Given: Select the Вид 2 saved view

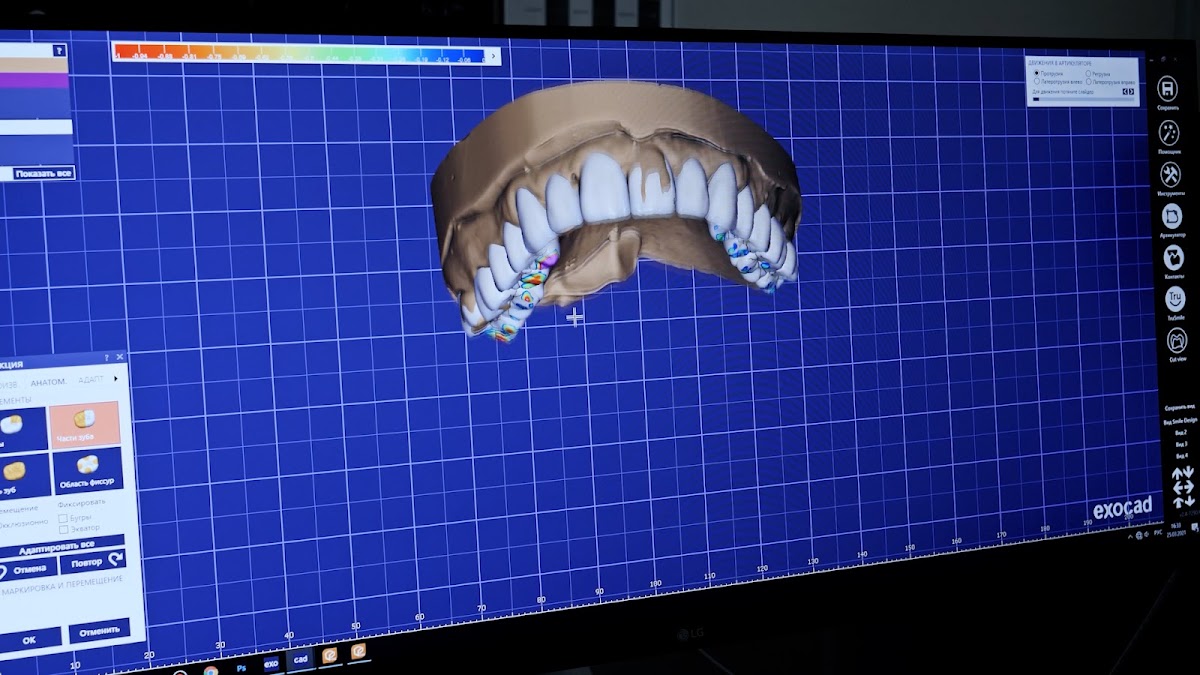Looking at the screenshot, I should pos(1181,433).
